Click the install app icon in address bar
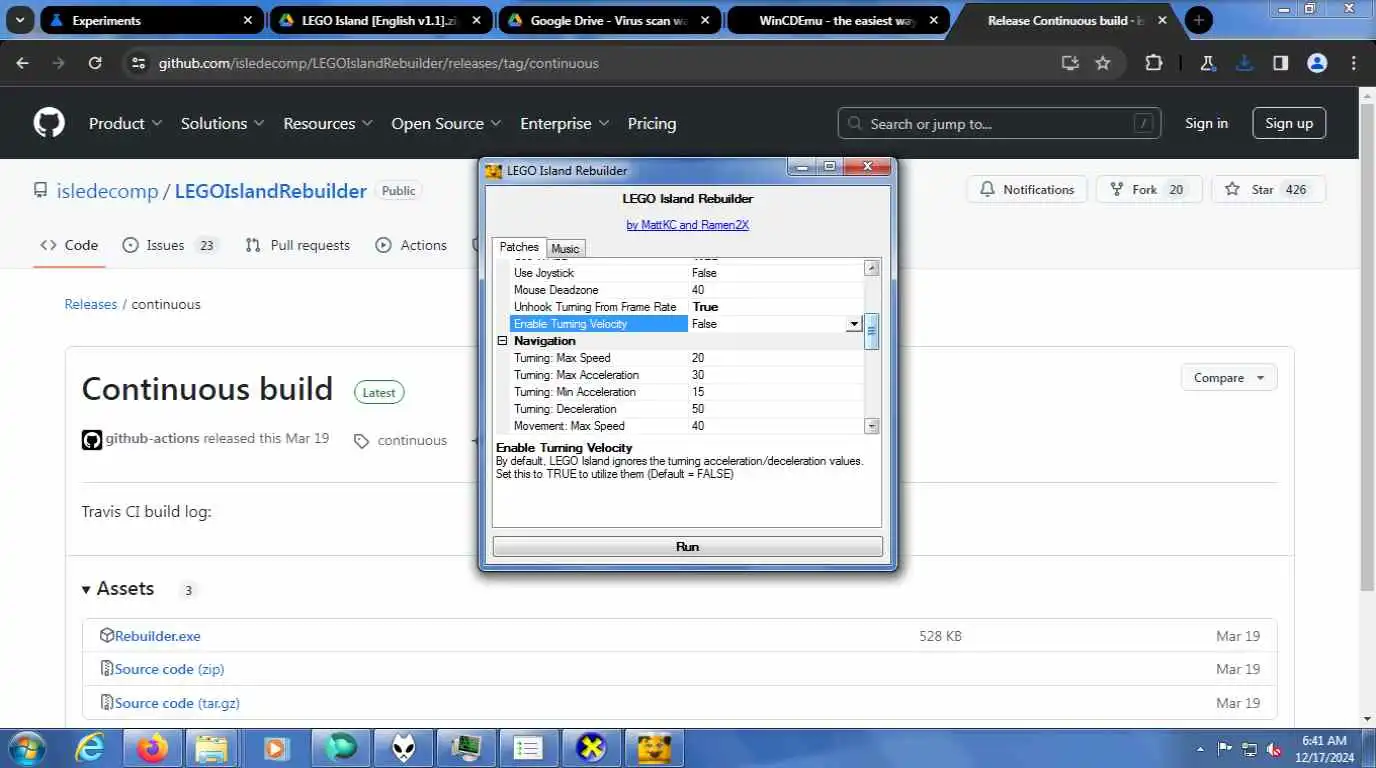Screen dimensions: 1376x768 click(x=1070, y=63)
